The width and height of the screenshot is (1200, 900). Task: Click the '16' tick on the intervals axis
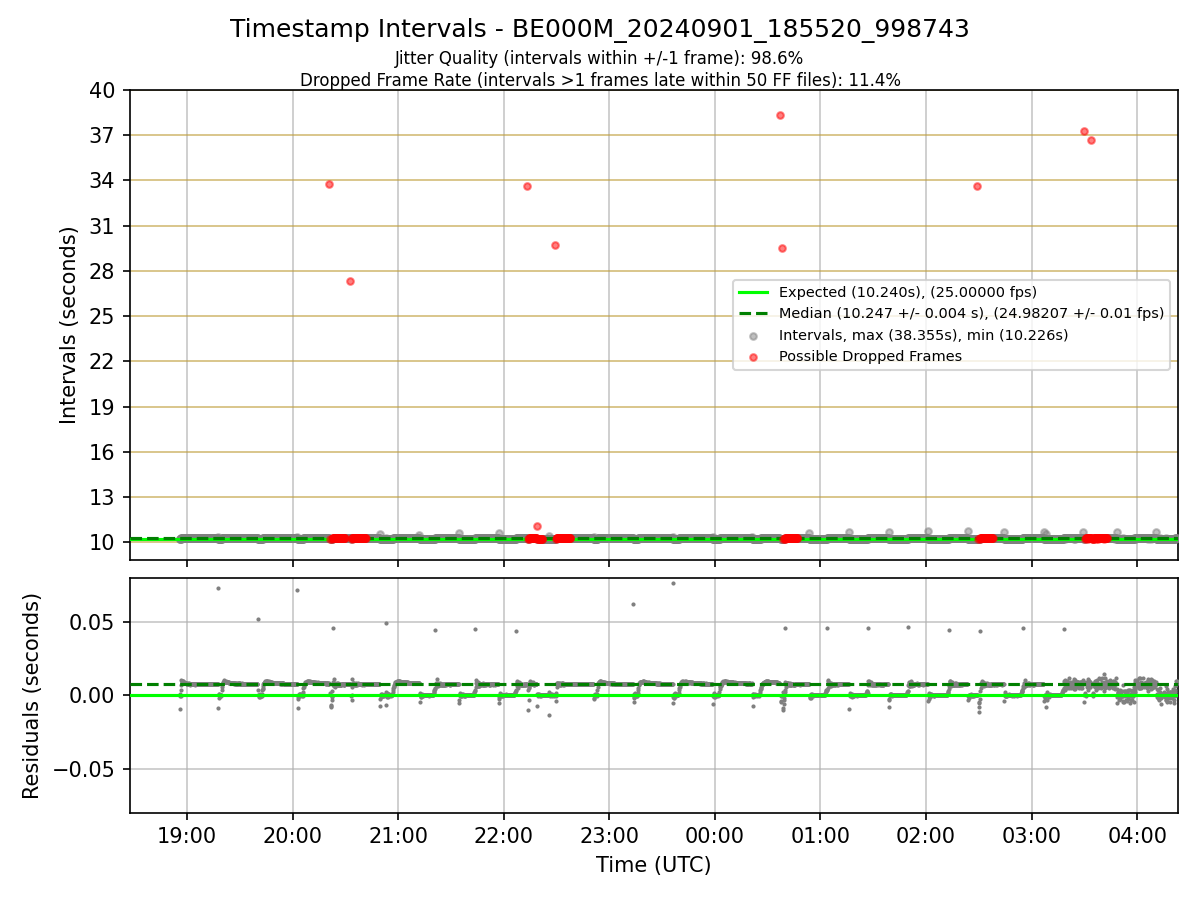coord(104,452)
